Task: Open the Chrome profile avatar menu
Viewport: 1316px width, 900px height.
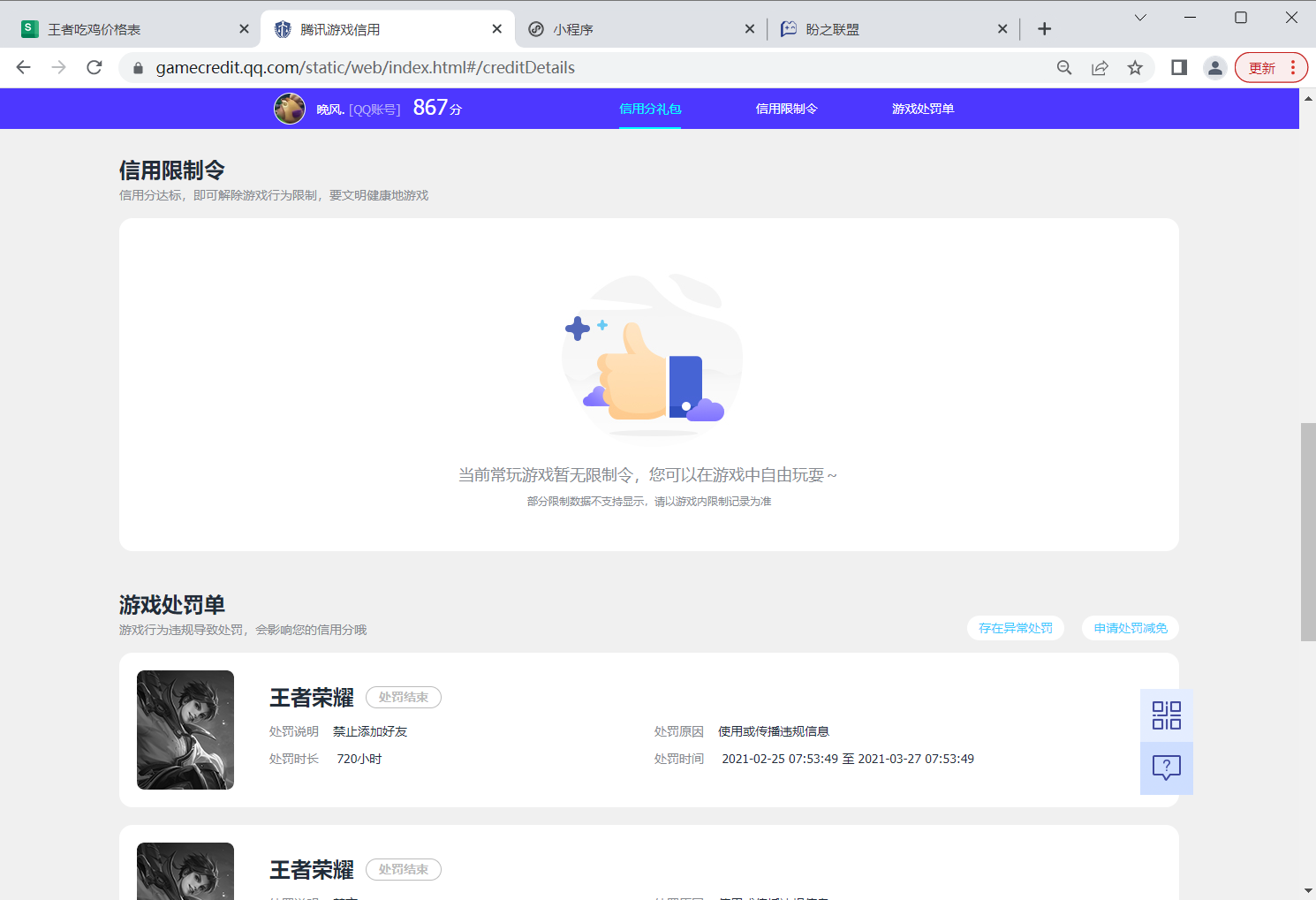Action: 1215,67
